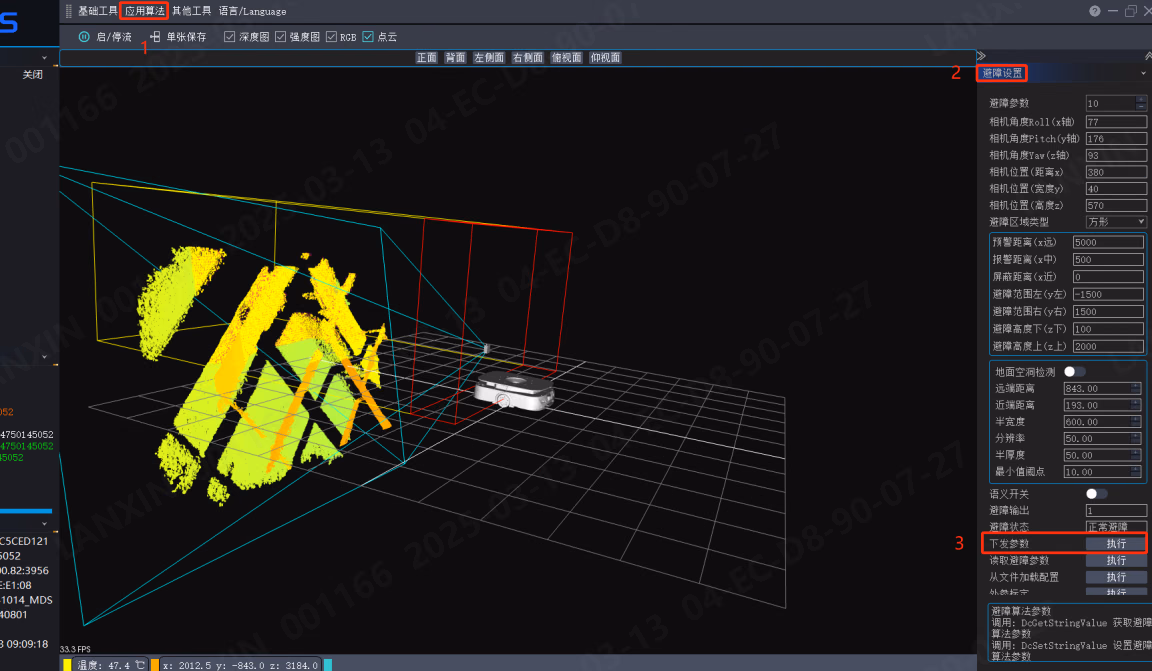Viewport: 1152px width, 671px height.
Task: Click the 相机角度Yaw(z轴) input field
Action: (1116, 155)
